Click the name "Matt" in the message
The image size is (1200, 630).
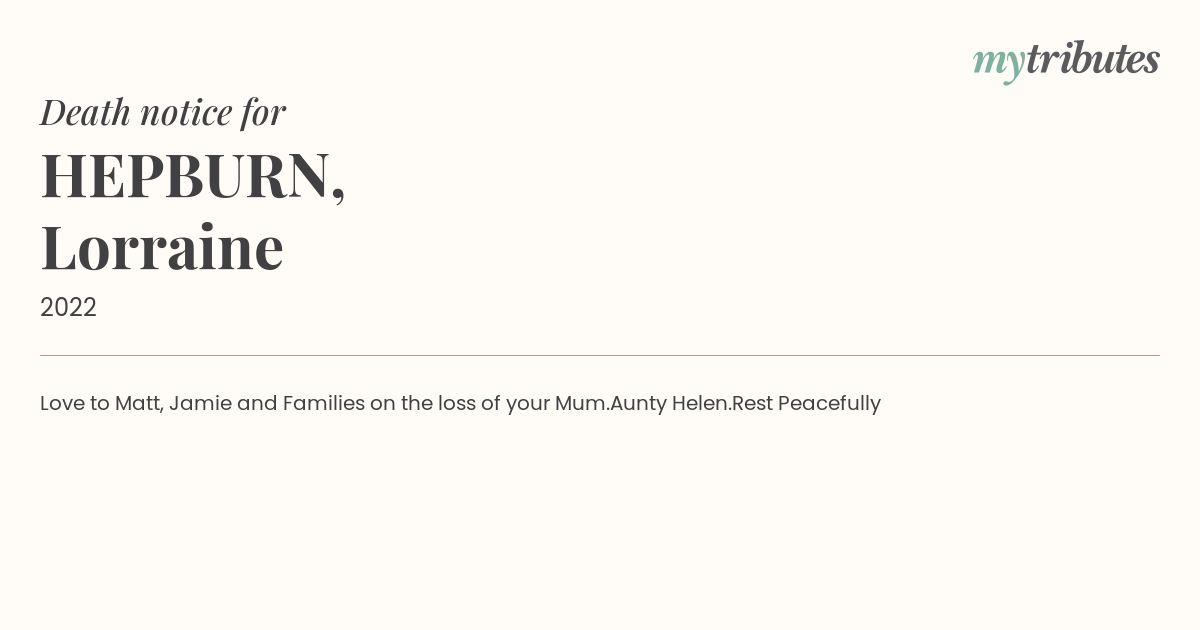(139, 404)
